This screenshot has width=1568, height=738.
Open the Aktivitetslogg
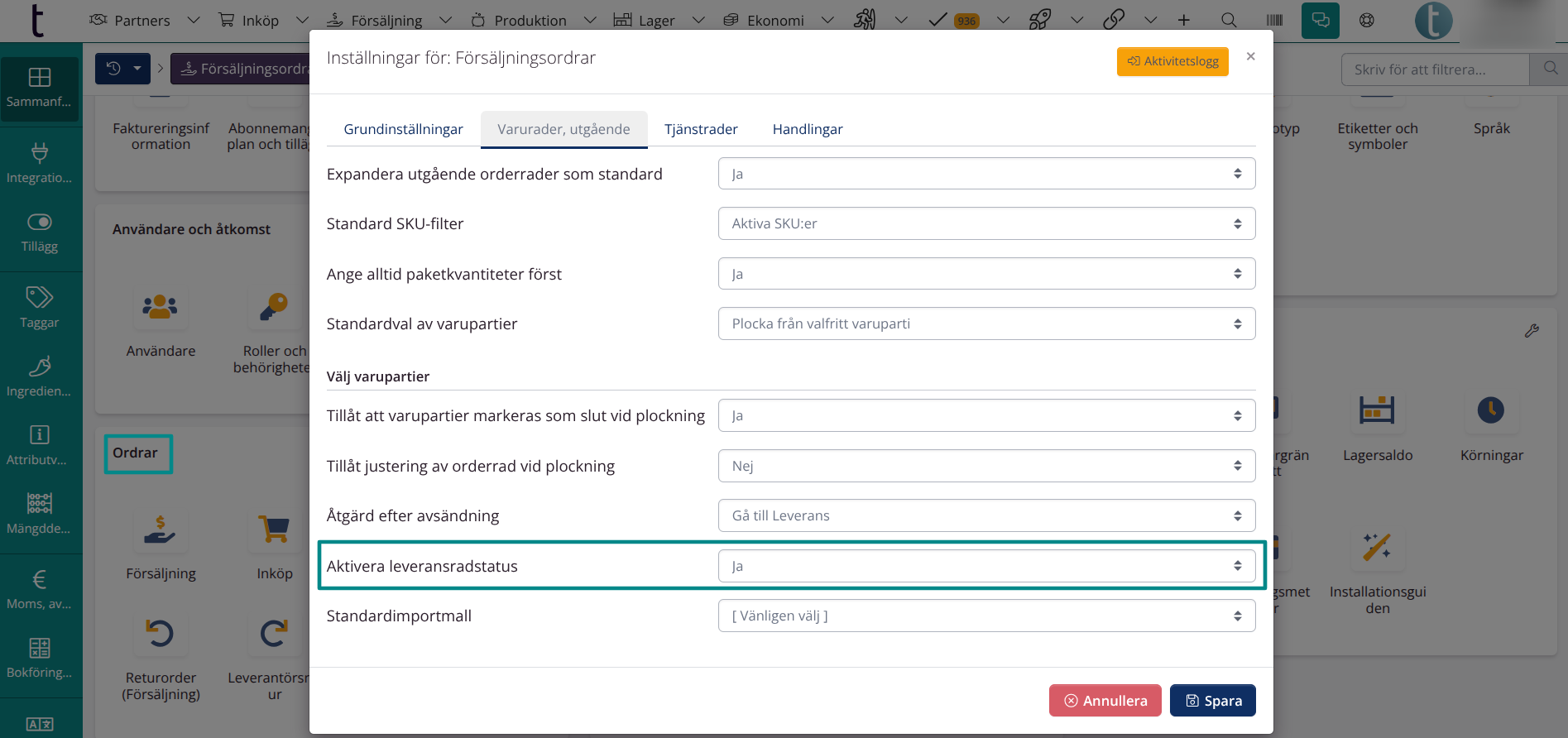click(x=1172, y=61)
